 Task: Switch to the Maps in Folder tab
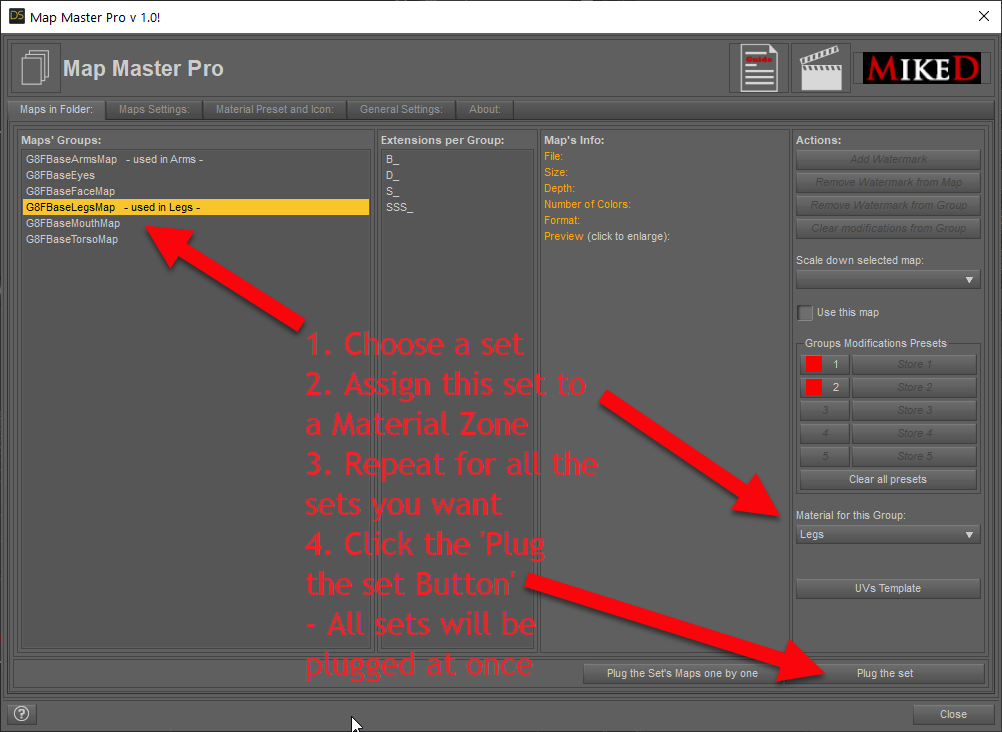56,109
